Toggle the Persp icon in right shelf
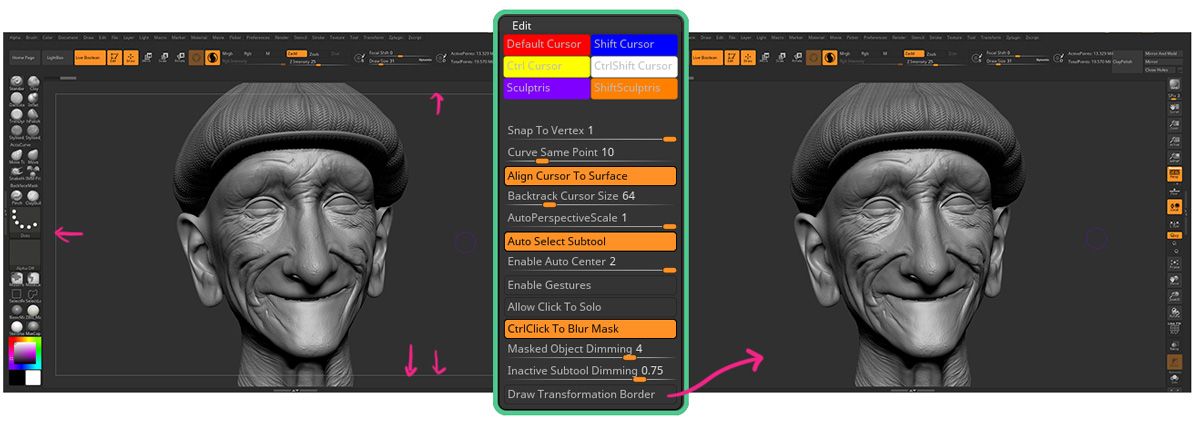Screen dimensions: 1200x424 coord(1174,174)
